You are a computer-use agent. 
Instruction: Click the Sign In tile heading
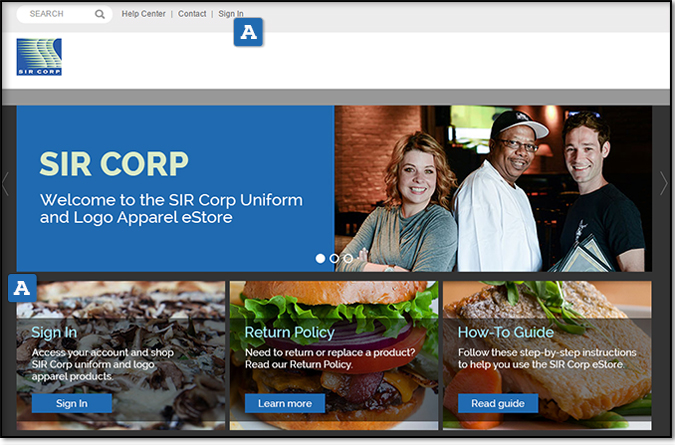pos(54,332)
